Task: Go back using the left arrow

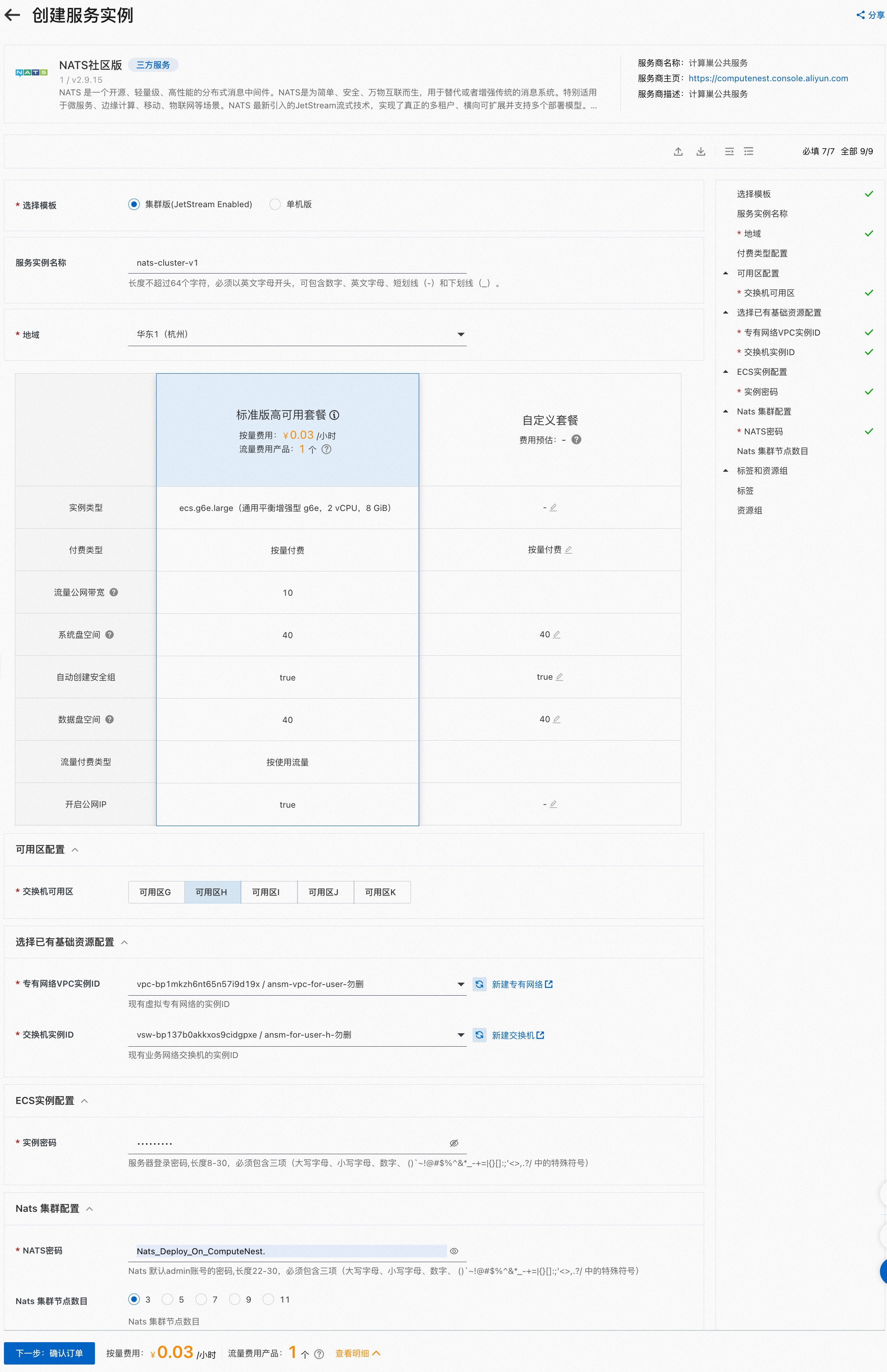Action: tap(12, 16)
